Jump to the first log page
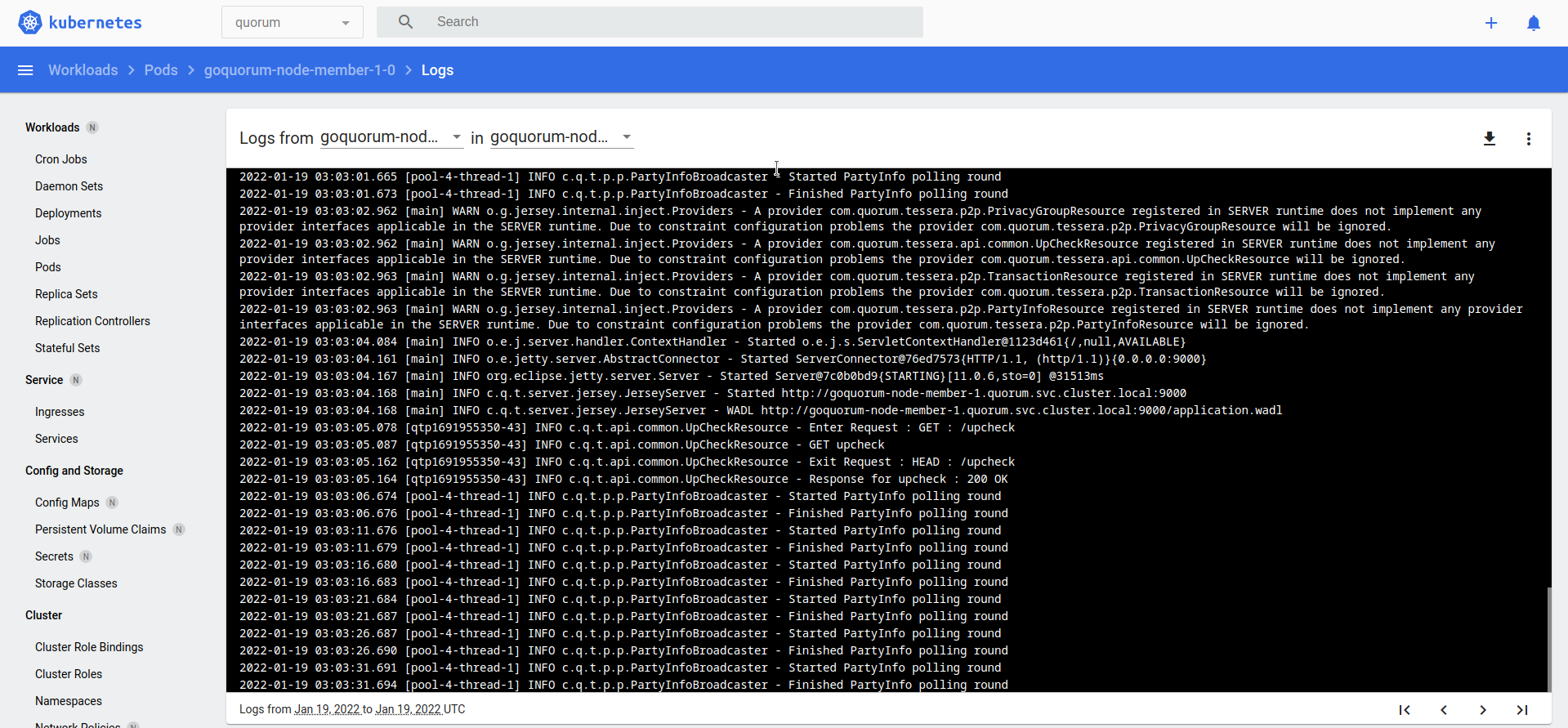 (x=1404, y=710)
